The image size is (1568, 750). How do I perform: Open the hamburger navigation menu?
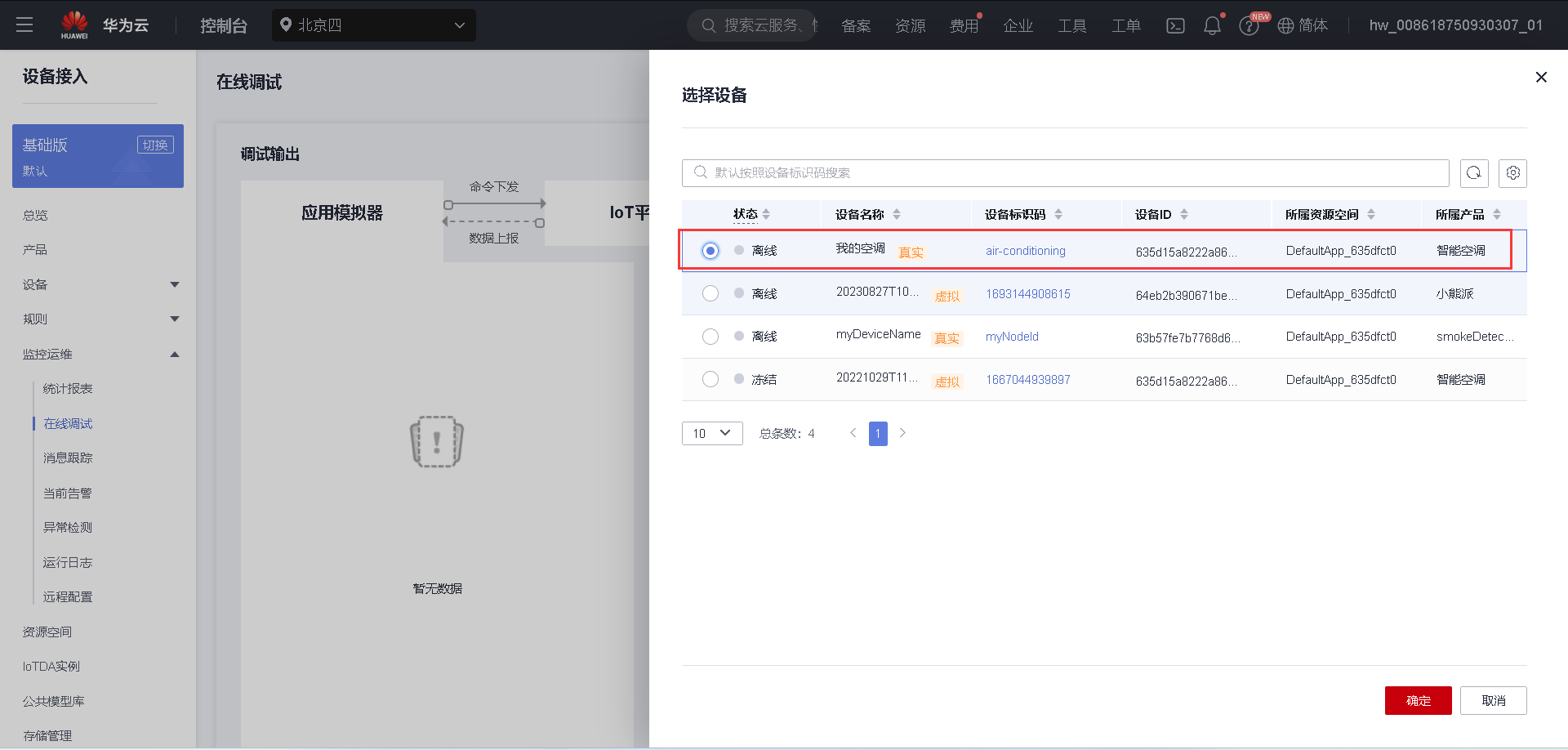(24, 25)
